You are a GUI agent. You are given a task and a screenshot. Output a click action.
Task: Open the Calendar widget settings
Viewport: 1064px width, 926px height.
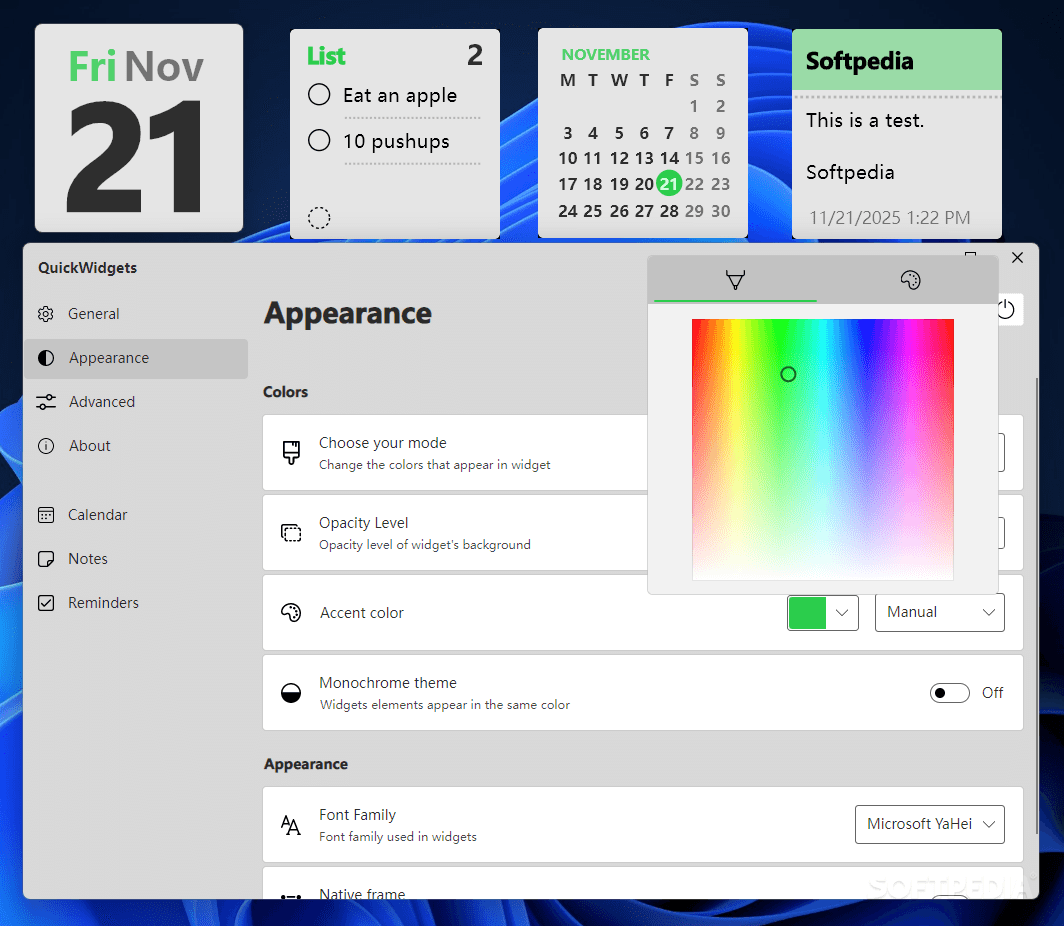pyautogui.click(x=95, y=514)
